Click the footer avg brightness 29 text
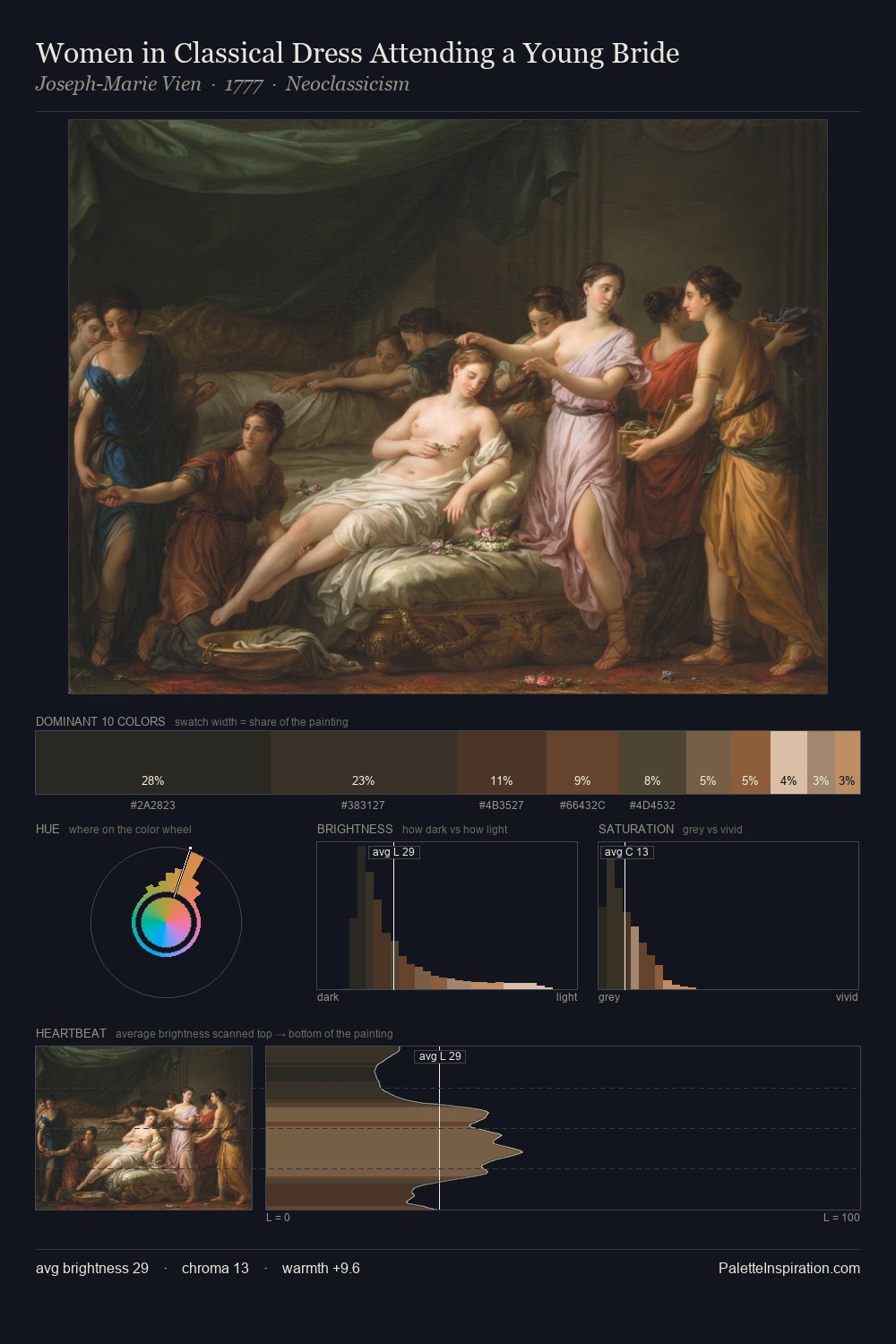 (x=92, y=1268)
